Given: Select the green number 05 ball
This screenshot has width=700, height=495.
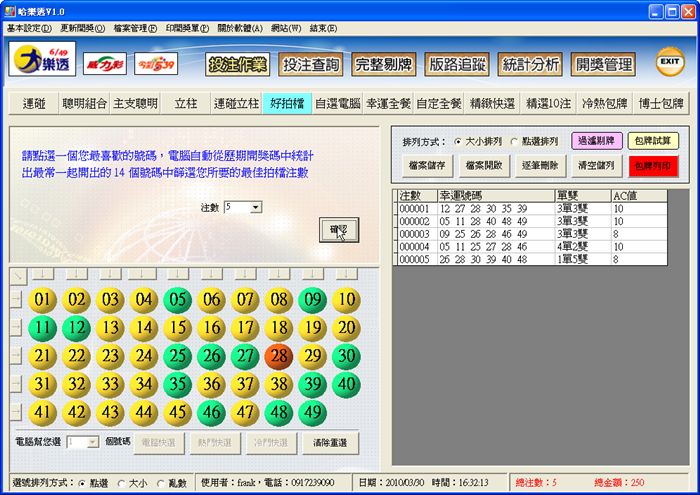Looking at the screenshot, I should (177, 299).
